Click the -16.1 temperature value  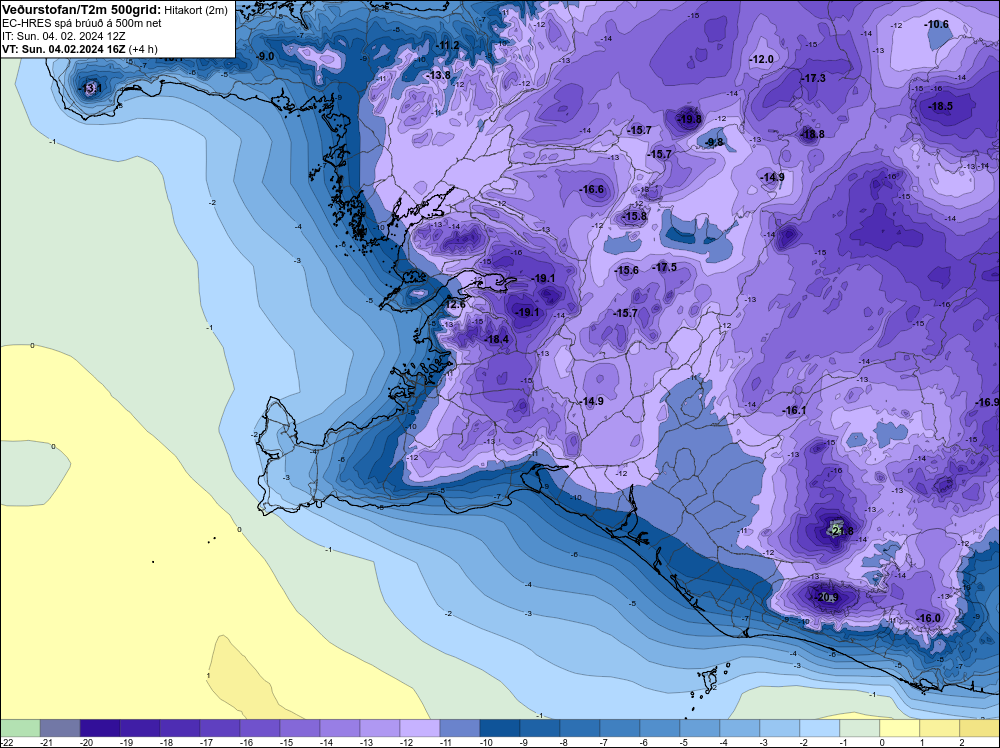(794, 411)
